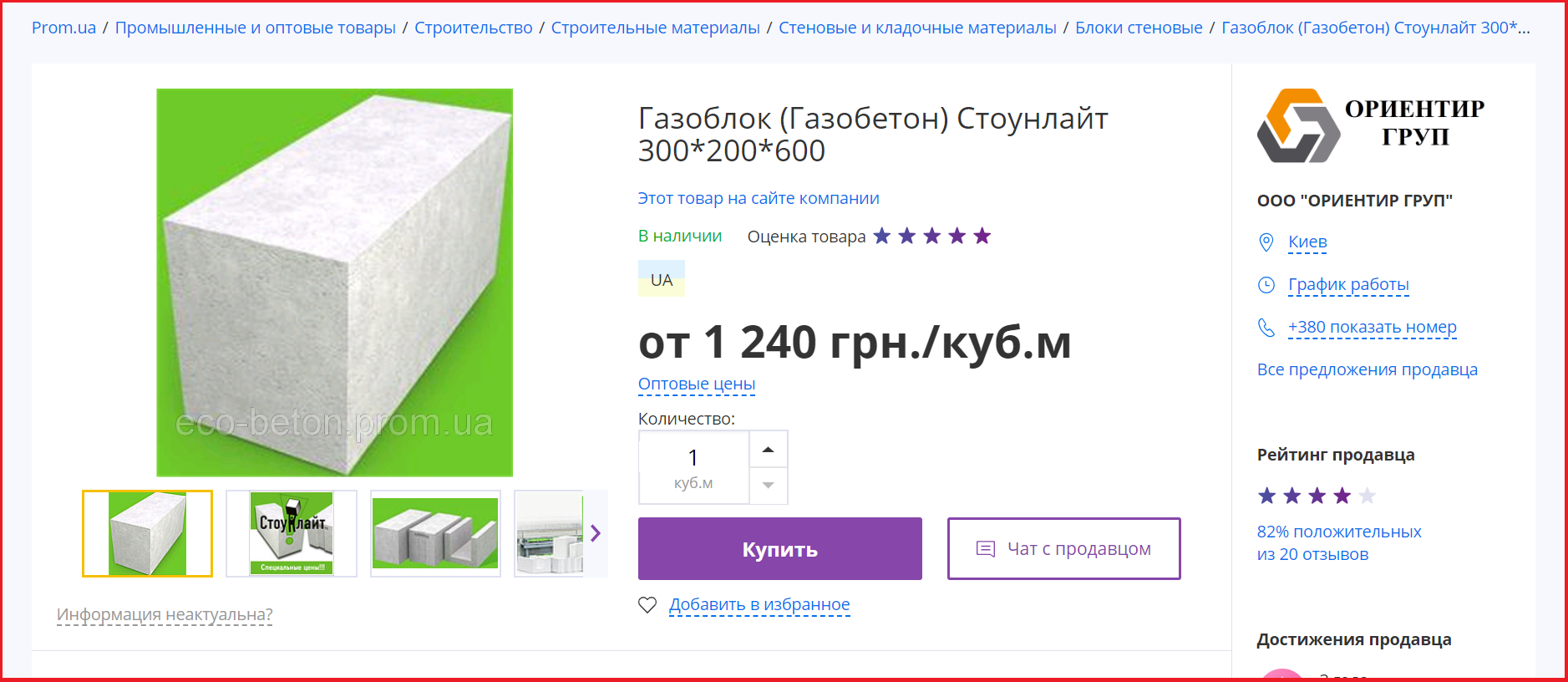This screenshot has width=1568, height=682.
Task: Click the chat bubble icon in Чат с продавцом
Action: 986,549
